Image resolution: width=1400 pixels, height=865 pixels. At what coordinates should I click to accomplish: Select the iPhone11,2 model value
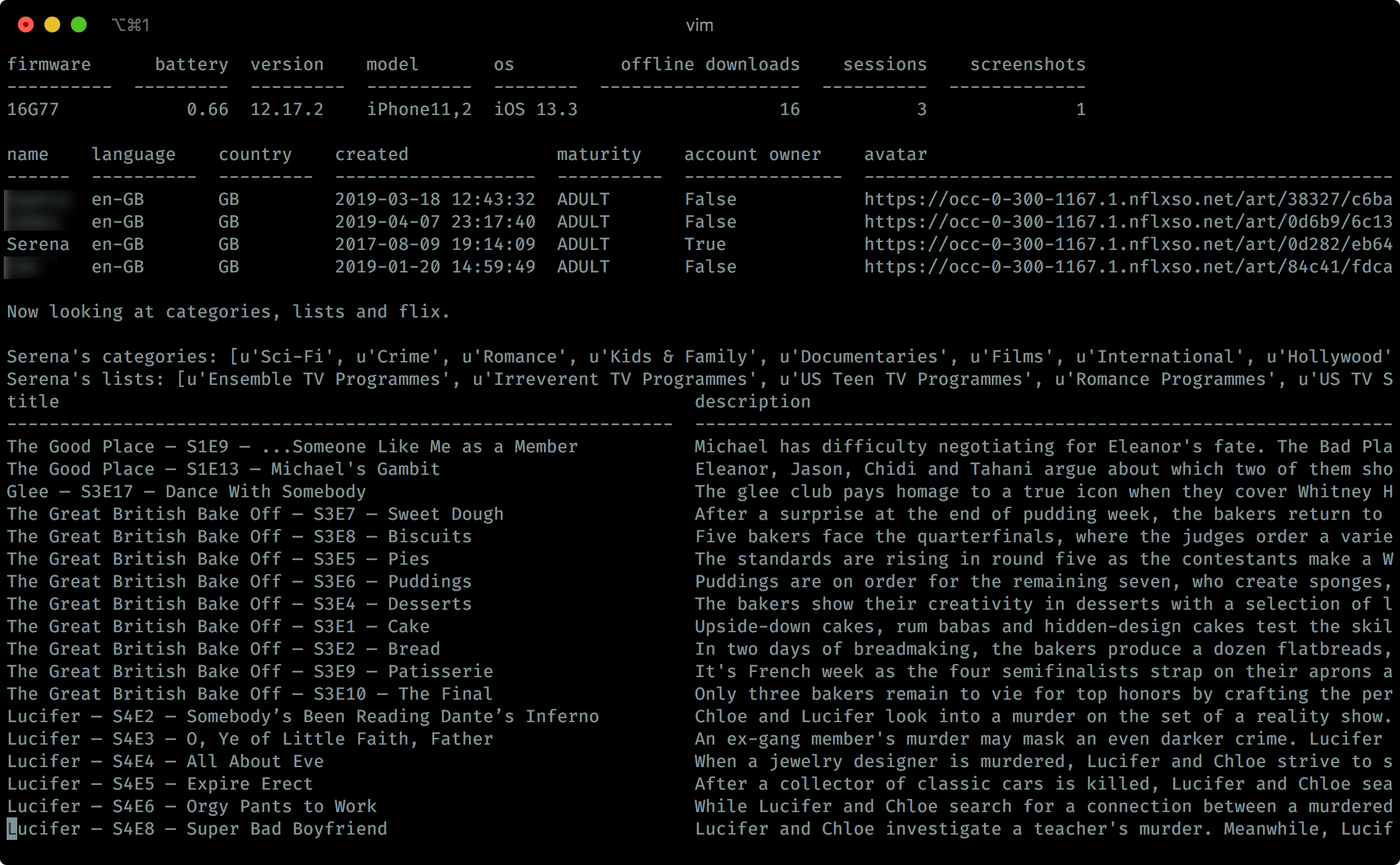point(418,109)
